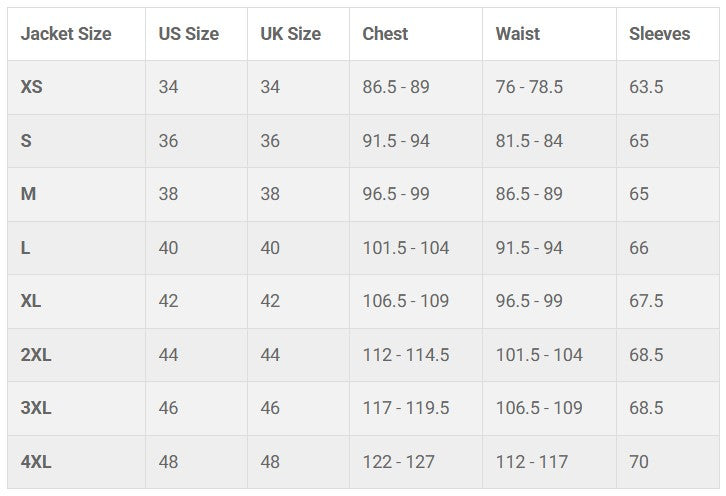726x496 pixels.
Task: Click the chest value 101.5 - 104 for L
Action: click(x=405, y=248)
